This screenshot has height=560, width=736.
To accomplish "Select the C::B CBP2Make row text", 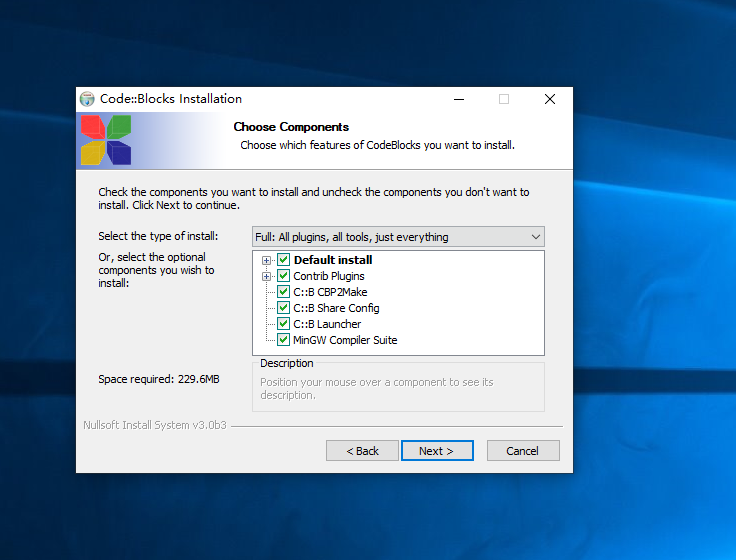I will (330, 292).
